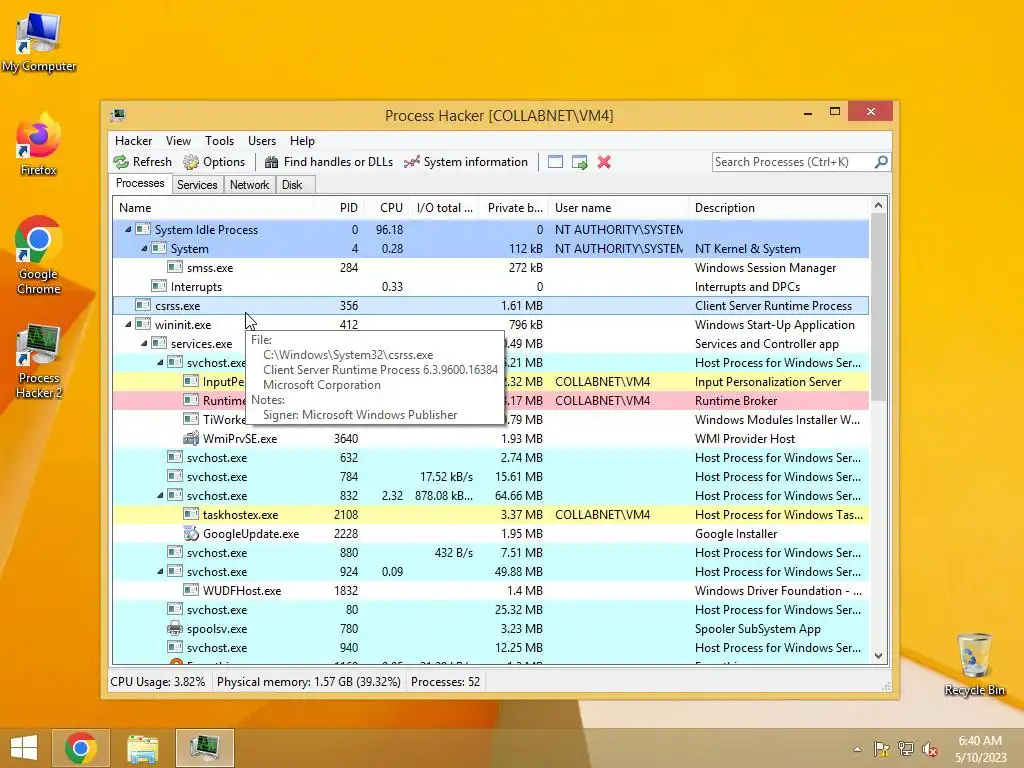Click process list scrollbar up arrow
This screenshot has height=768, width=1024.
[878, 205]
